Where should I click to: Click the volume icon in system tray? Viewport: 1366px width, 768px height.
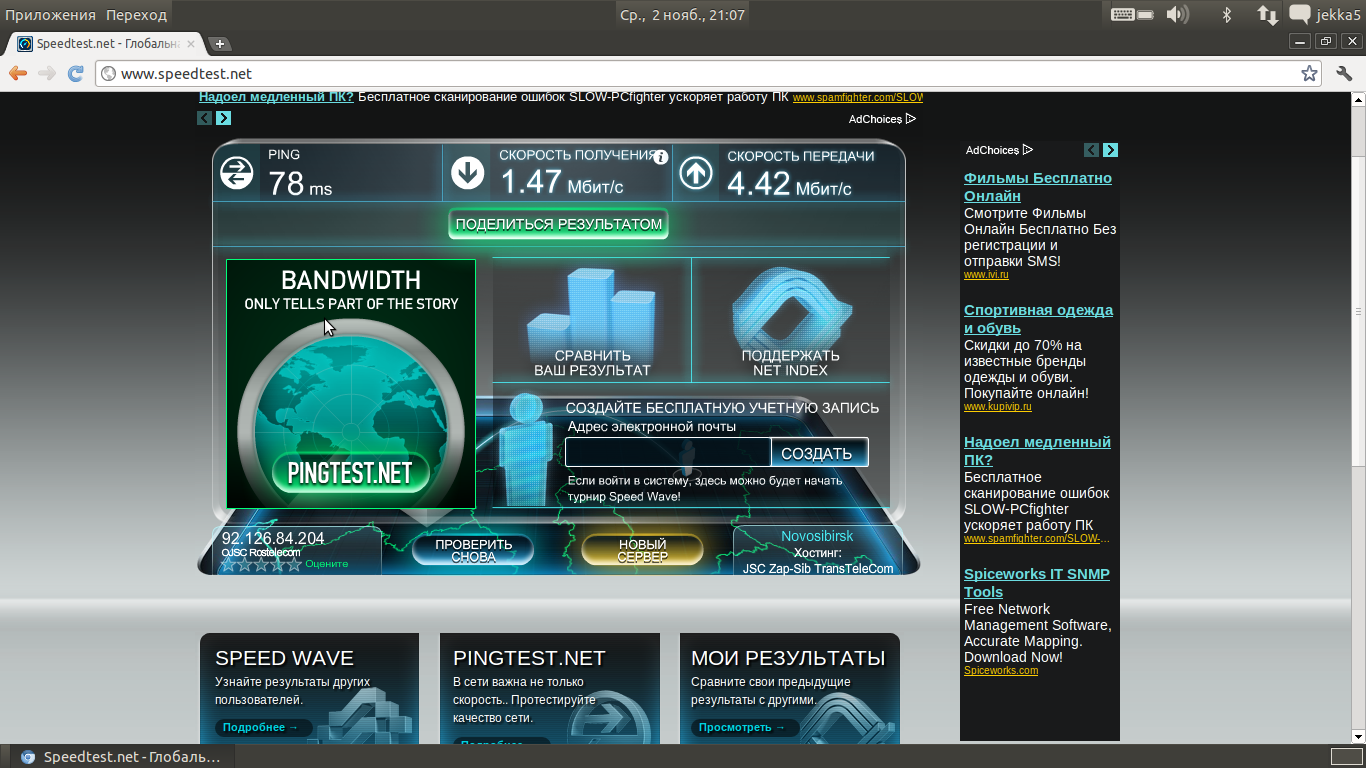coord(1177,14)
